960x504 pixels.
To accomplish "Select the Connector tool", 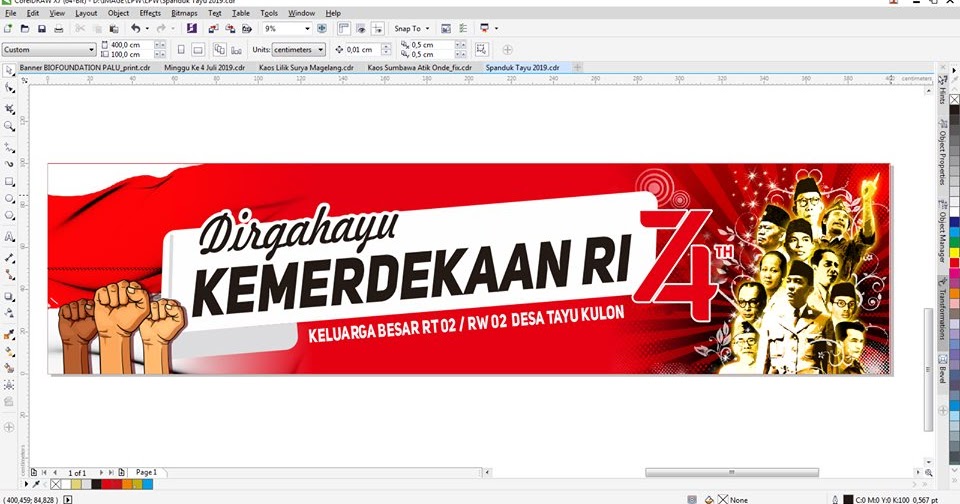I will [x=9, y=275].
